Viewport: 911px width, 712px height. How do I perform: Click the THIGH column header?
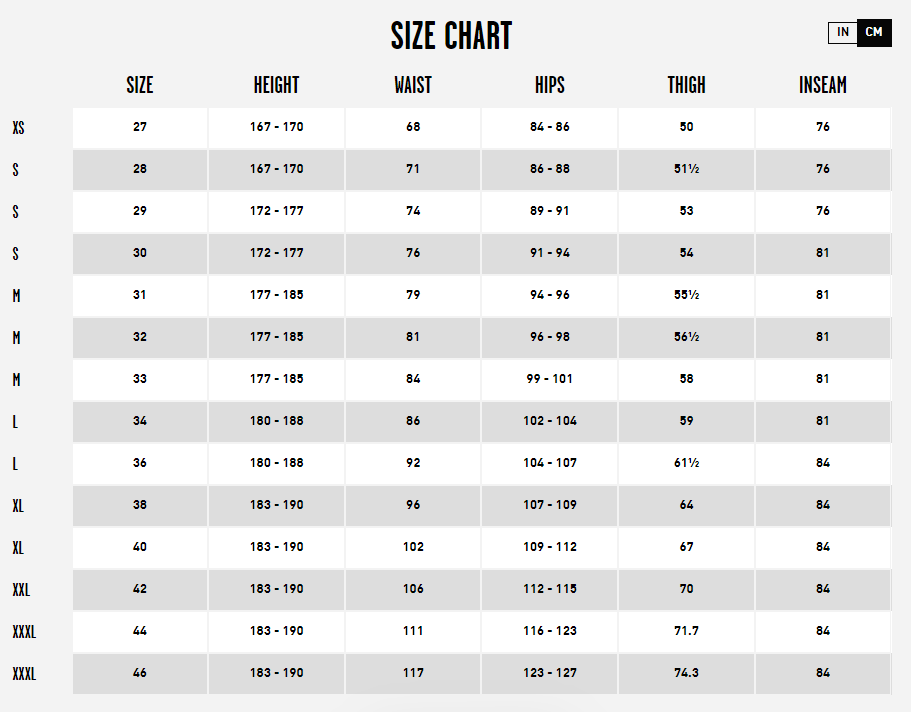[686, 85]
